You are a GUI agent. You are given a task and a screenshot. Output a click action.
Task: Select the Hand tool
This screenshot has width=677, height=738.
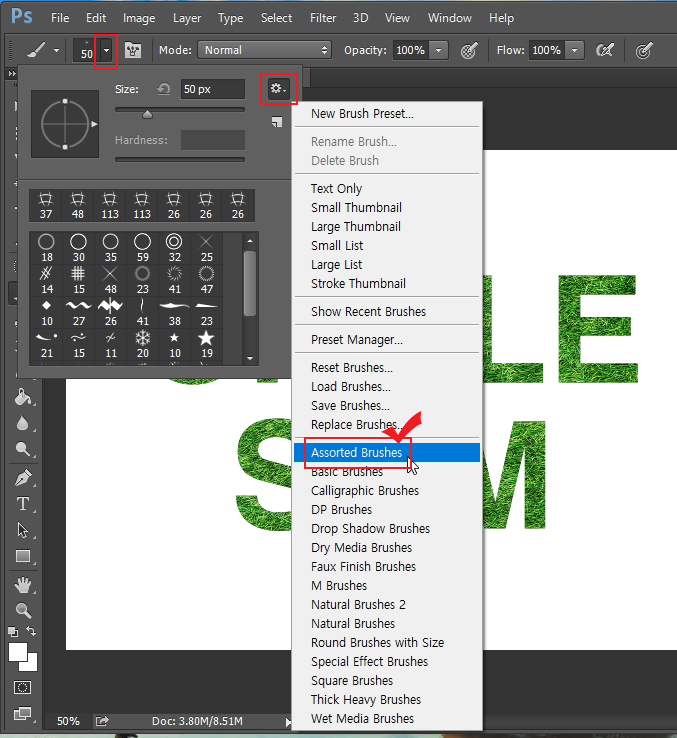click(x=23, y=585)
